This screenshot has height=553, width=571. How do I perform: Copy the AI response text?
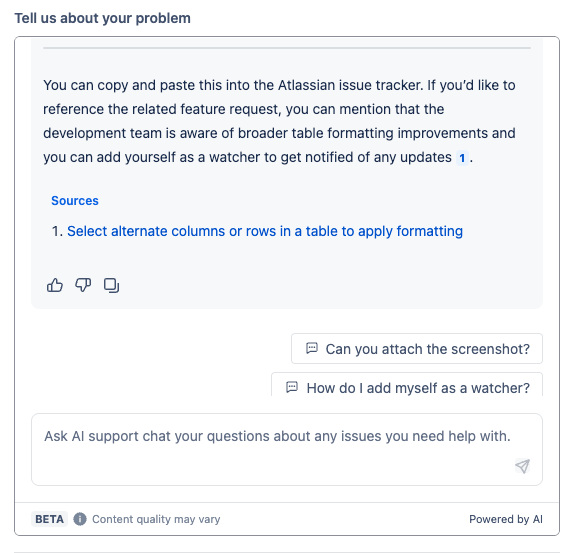(x=111, y=285)
